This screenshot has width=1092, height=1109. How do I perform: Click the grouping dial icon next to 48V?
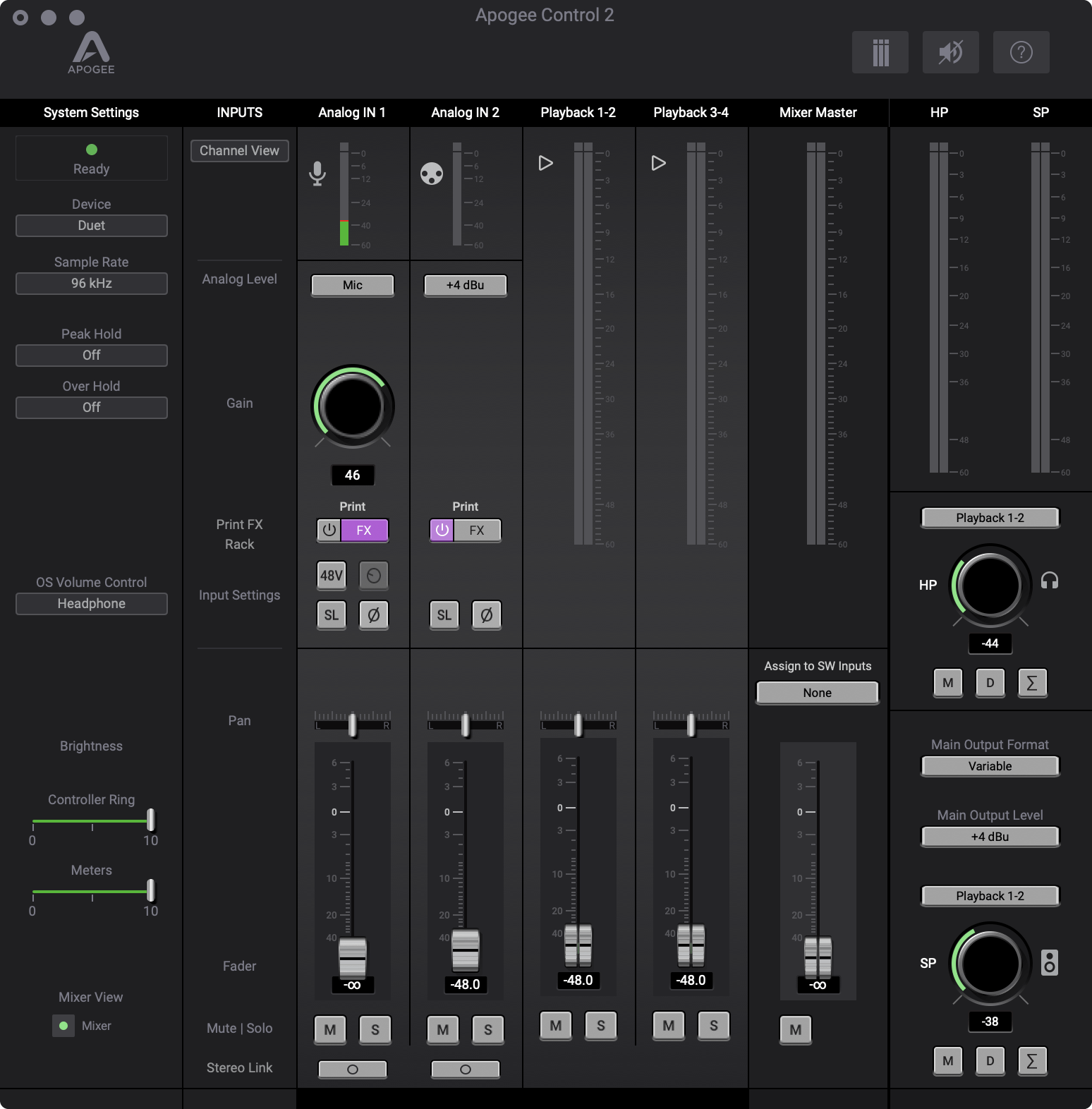click(374, 575)
